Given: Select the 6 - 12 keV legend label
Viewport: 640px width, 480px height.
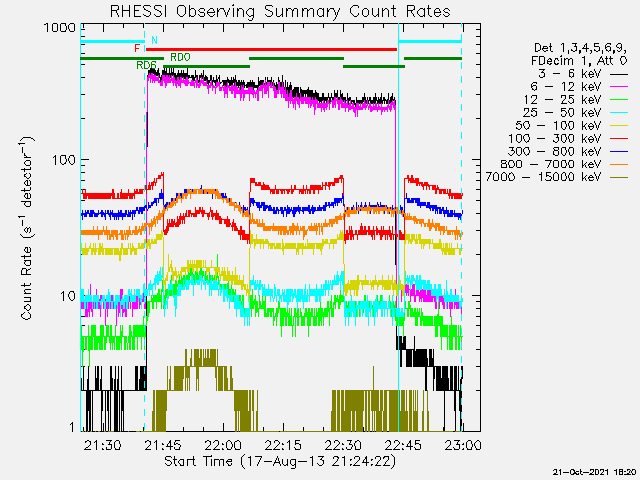Looking at the screenshot, I should (566, 87).
